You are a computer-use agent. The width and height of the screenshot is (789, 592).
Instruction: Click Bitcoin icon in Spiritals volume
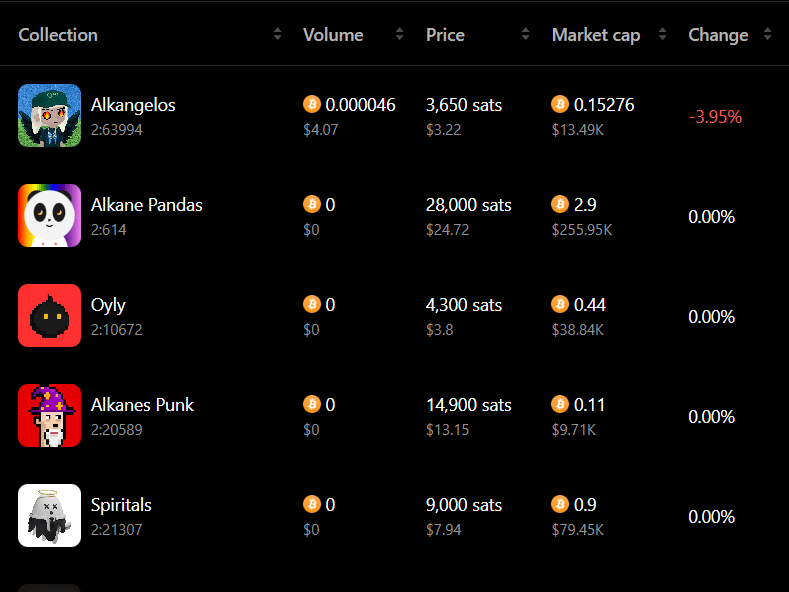pos(312,504)
